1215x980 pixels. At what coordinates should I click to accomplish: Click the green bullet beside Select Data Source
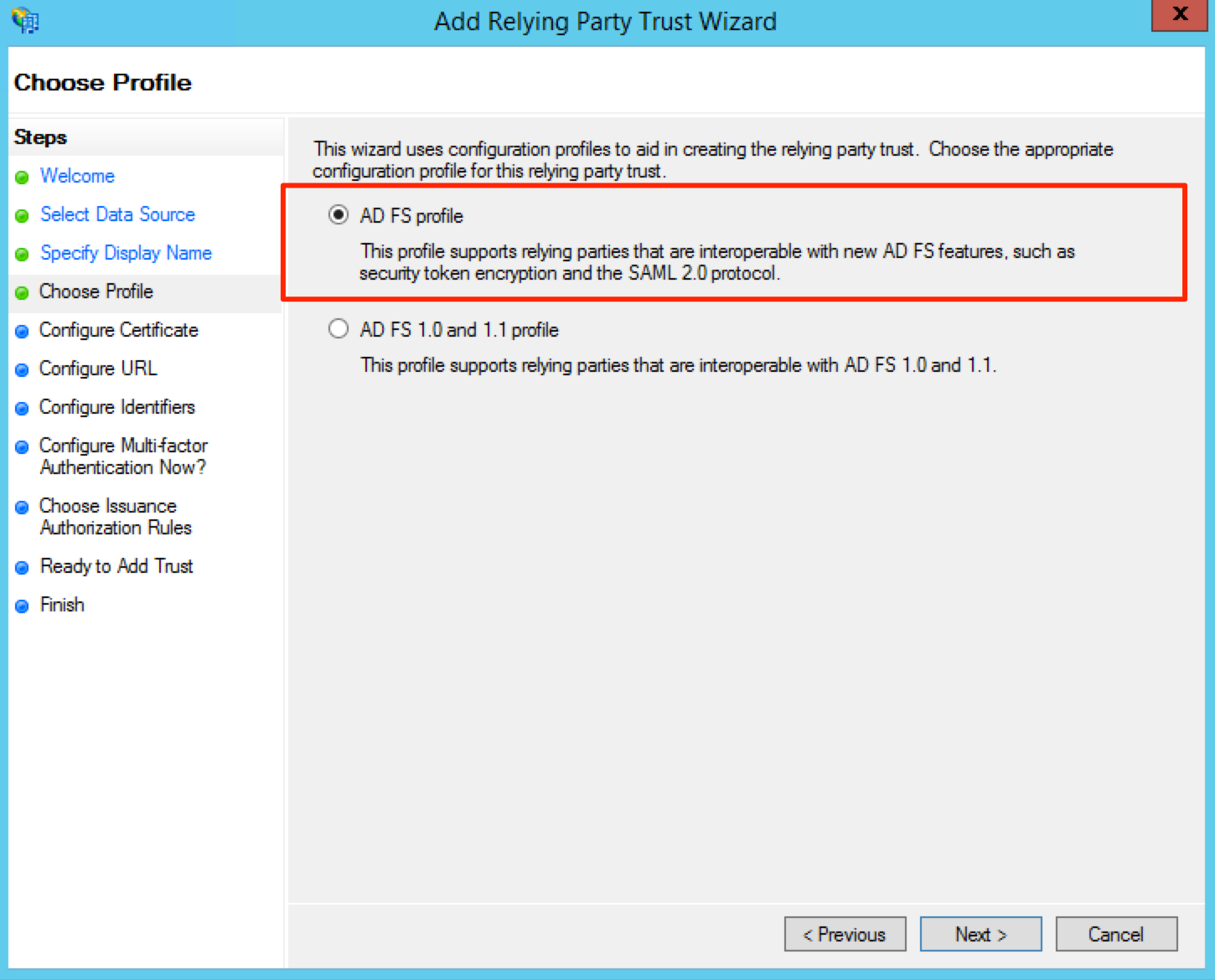tap(23, 216)
